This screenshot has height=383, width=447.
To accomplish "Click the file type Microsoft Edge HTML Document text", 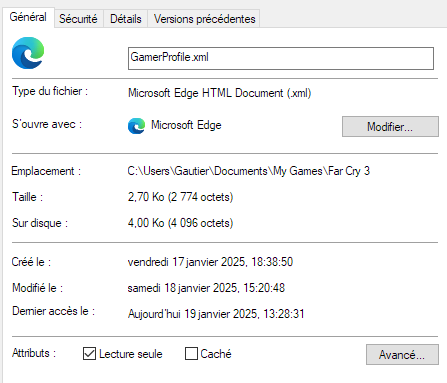I will tap(219, 93).
